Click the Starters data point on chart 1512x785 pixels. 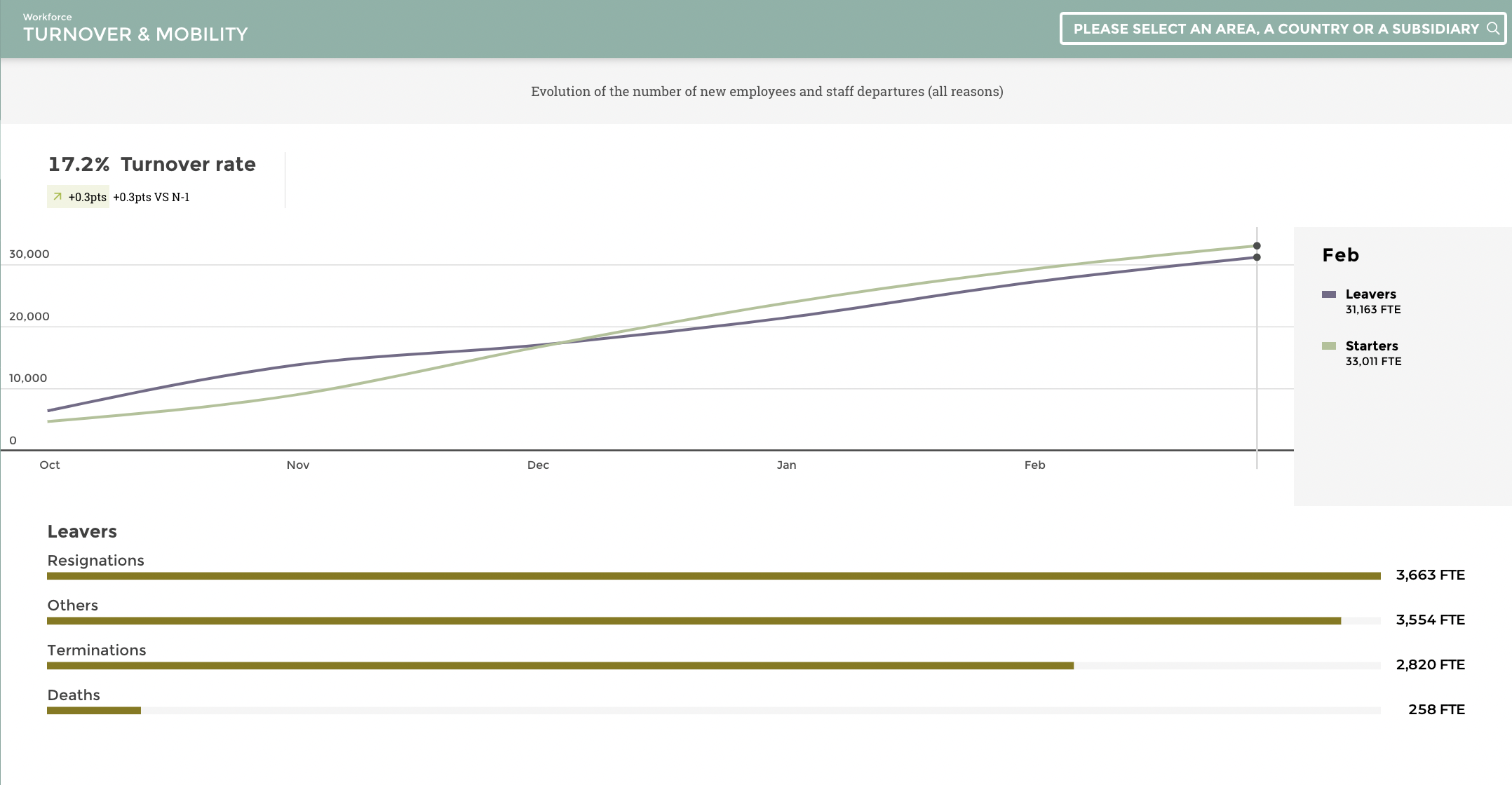coord(1257,246)
